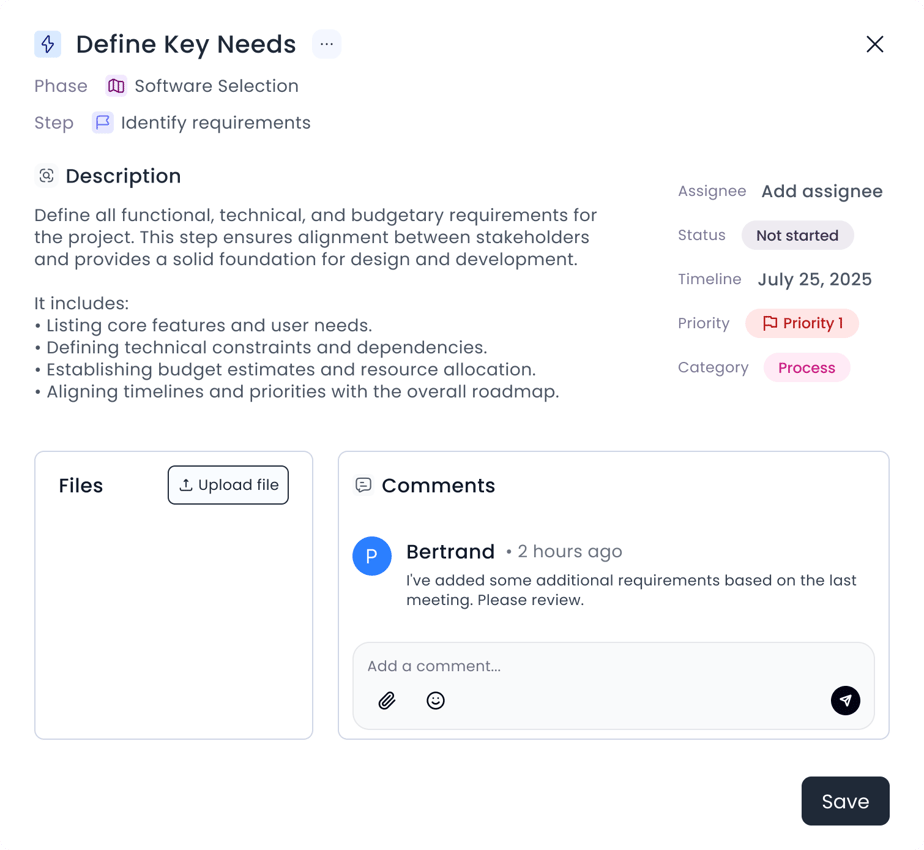The image size is (924, 850).
Task: Click the lightning bolt task icon
Action: pos(47,44)
